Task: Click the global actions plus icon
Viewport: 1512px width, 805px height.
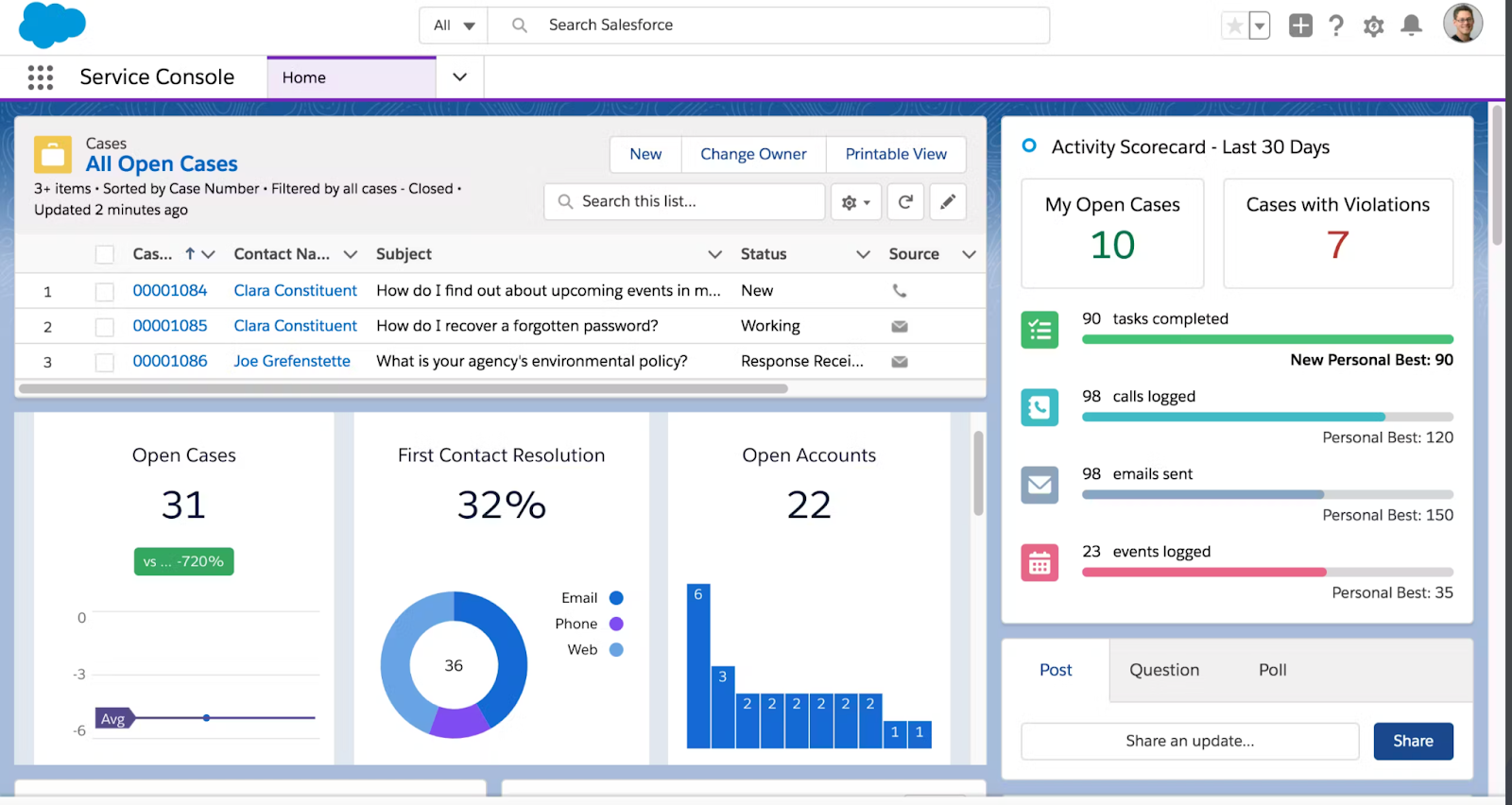Action: click(1300, 26)
